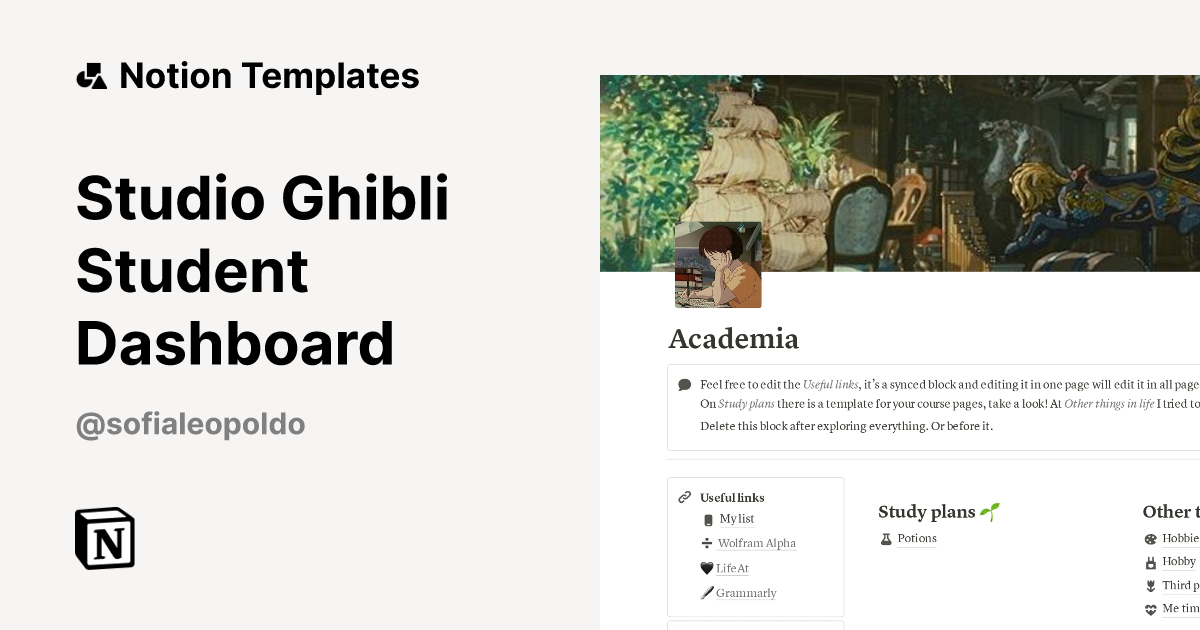Click the heart icon beside Me time
The height and width of the screenshot is (630, 1200).
coord(1150,609)
